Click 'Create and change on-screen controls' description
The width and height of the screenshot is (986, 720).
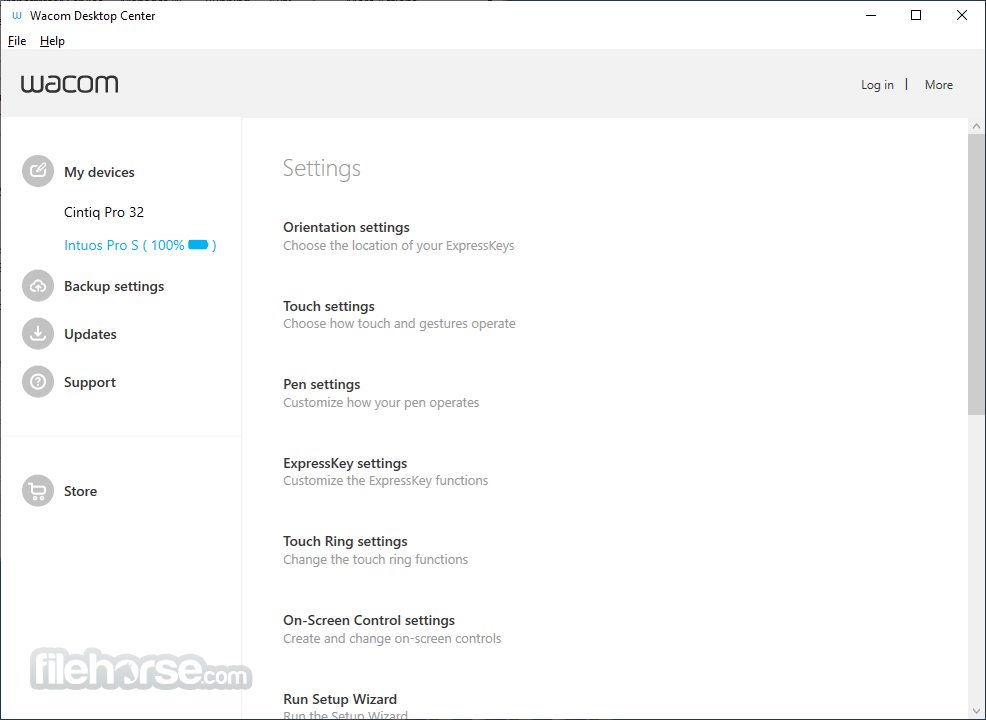(x=392, y=639)
